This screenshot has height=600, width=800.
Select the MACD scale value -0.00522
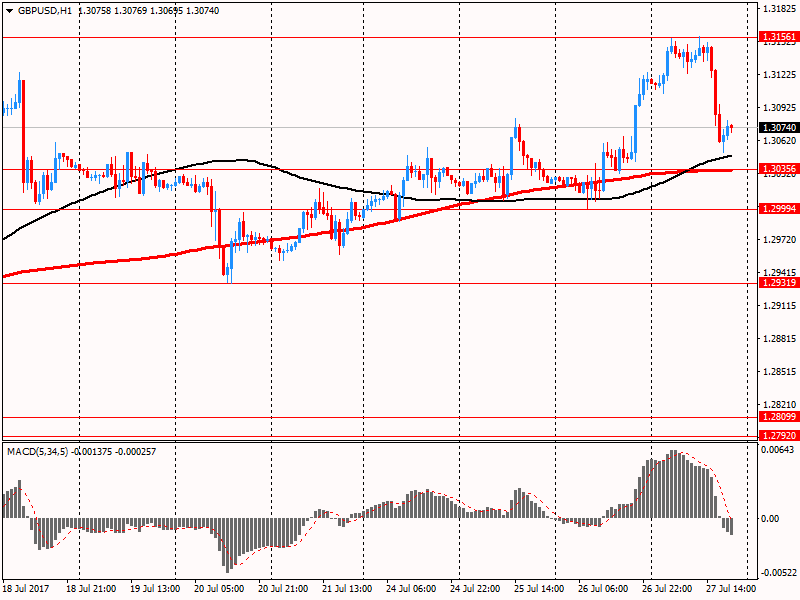tap(777, 573)
